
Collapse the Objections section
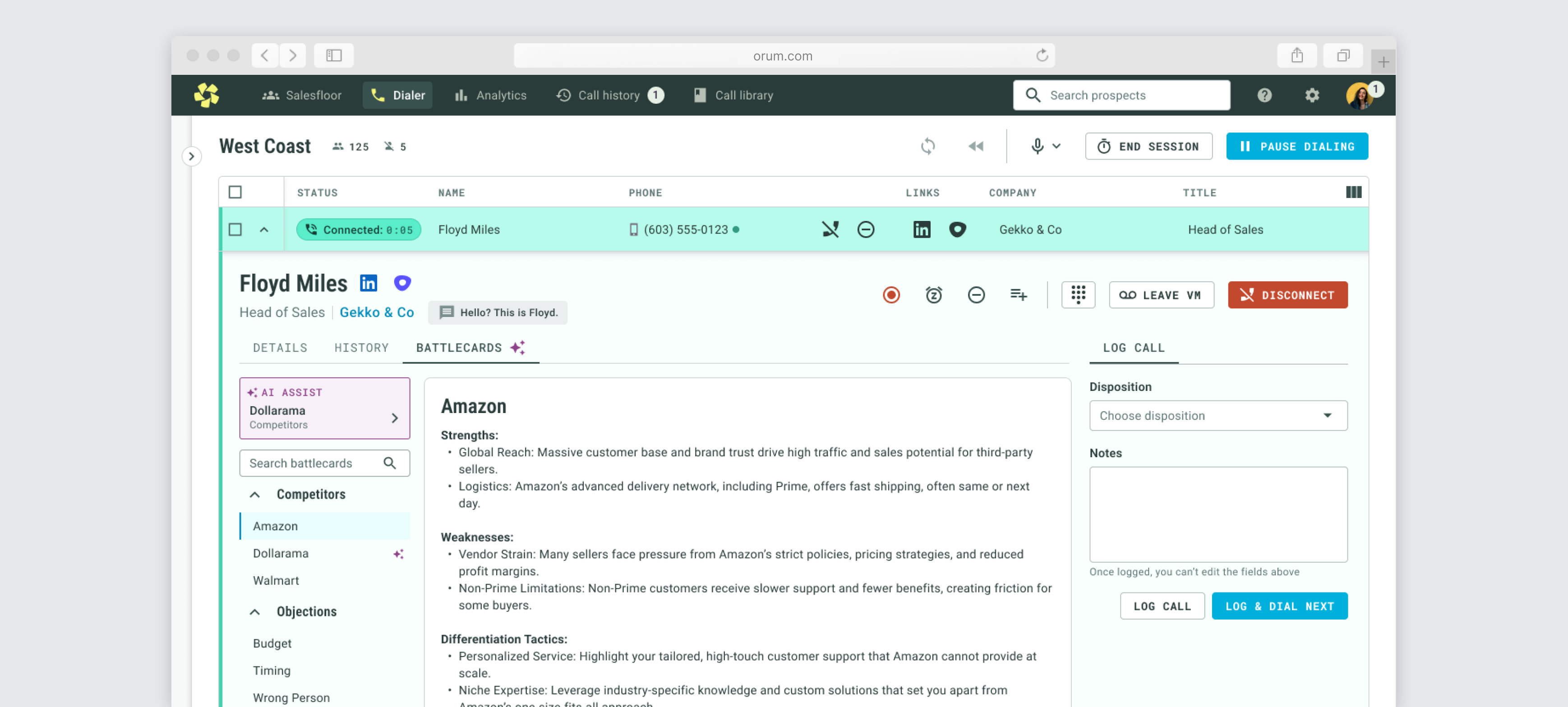pos(255,611)
